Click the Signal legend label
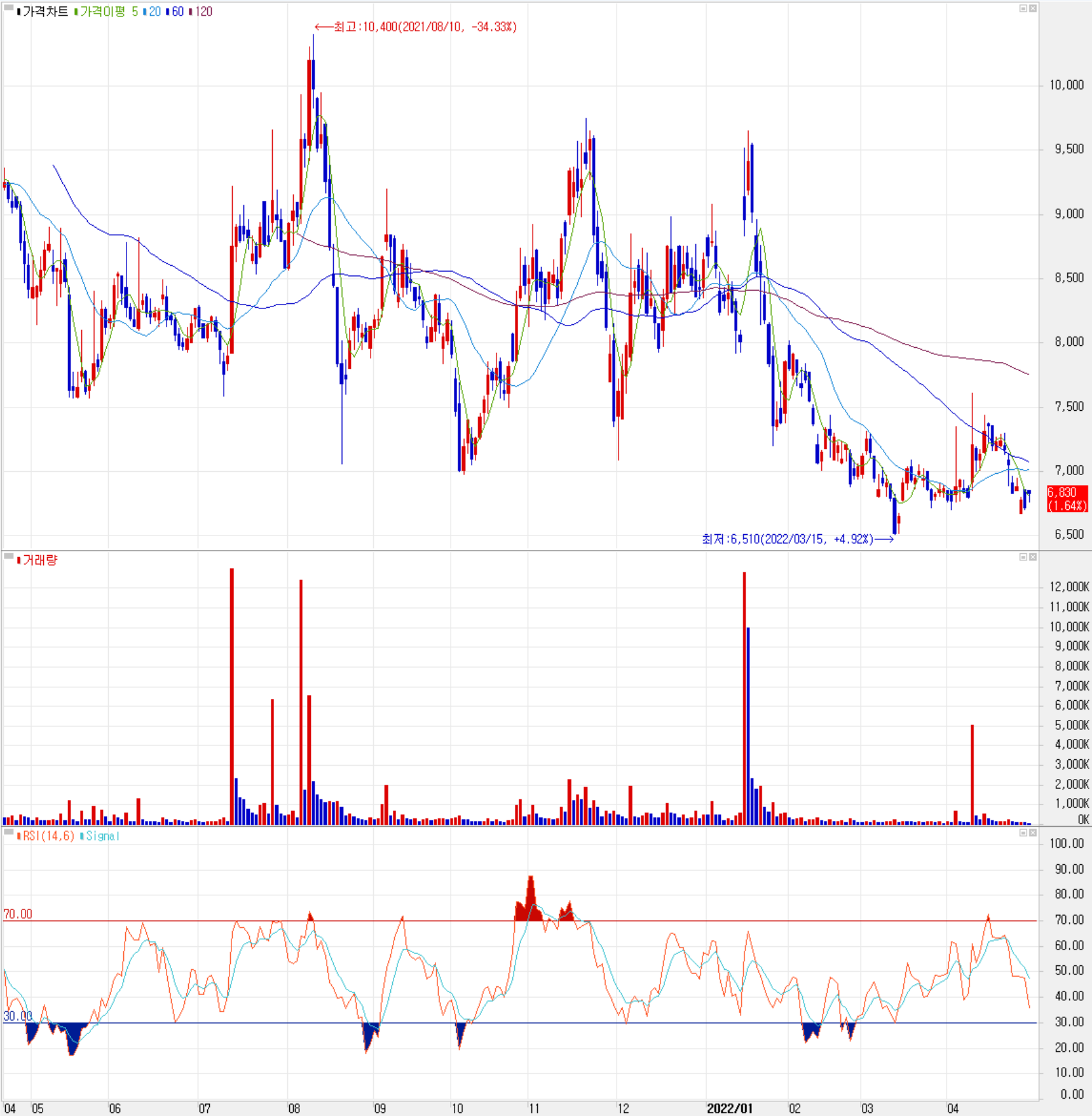The height and width of the screenshot is (1116, 1092). [x=100, y=836]
